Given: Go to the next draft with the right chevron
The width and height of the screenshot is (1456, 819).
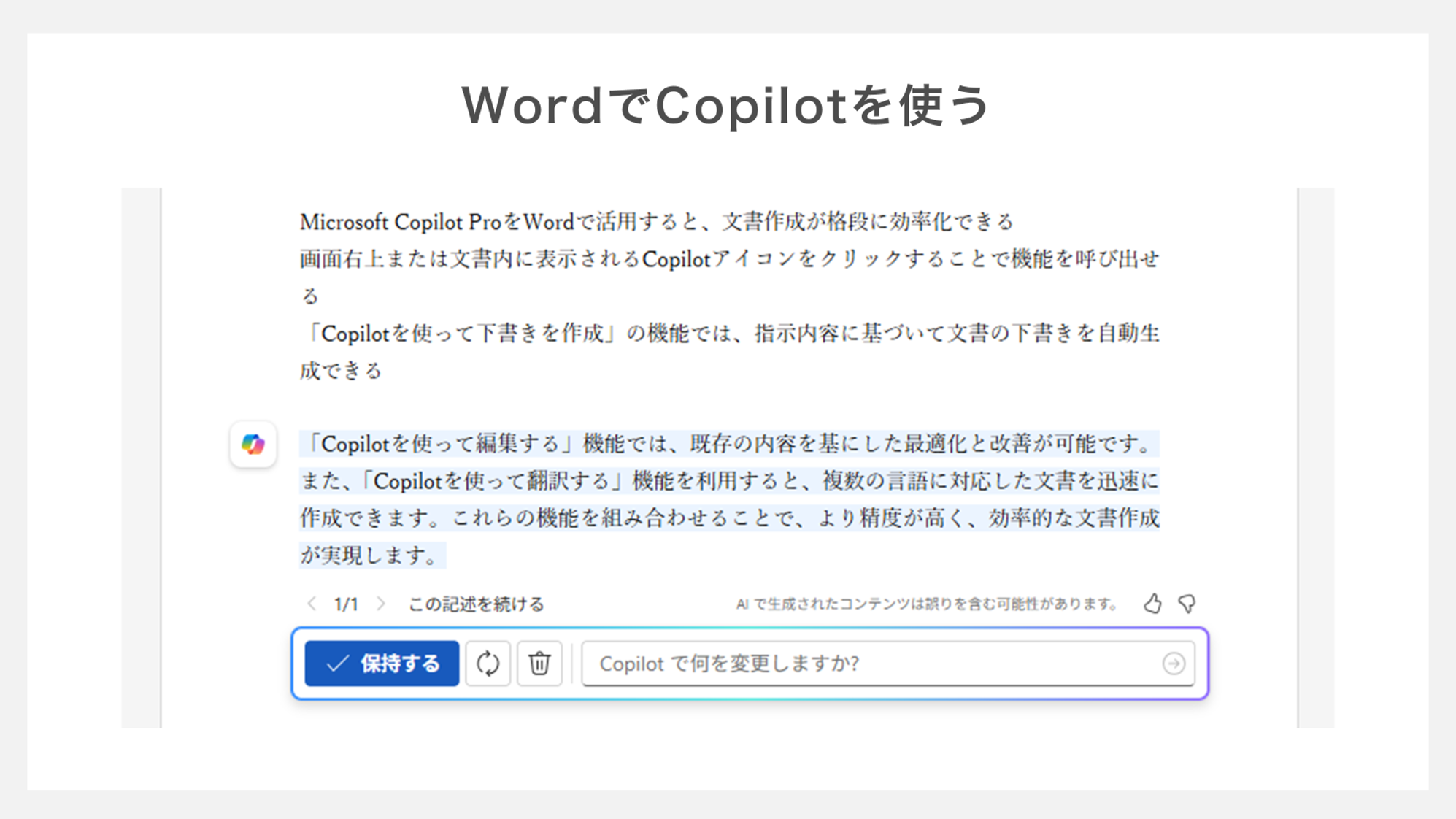Looking at the screenshot, I should click(x=381, y=604).
